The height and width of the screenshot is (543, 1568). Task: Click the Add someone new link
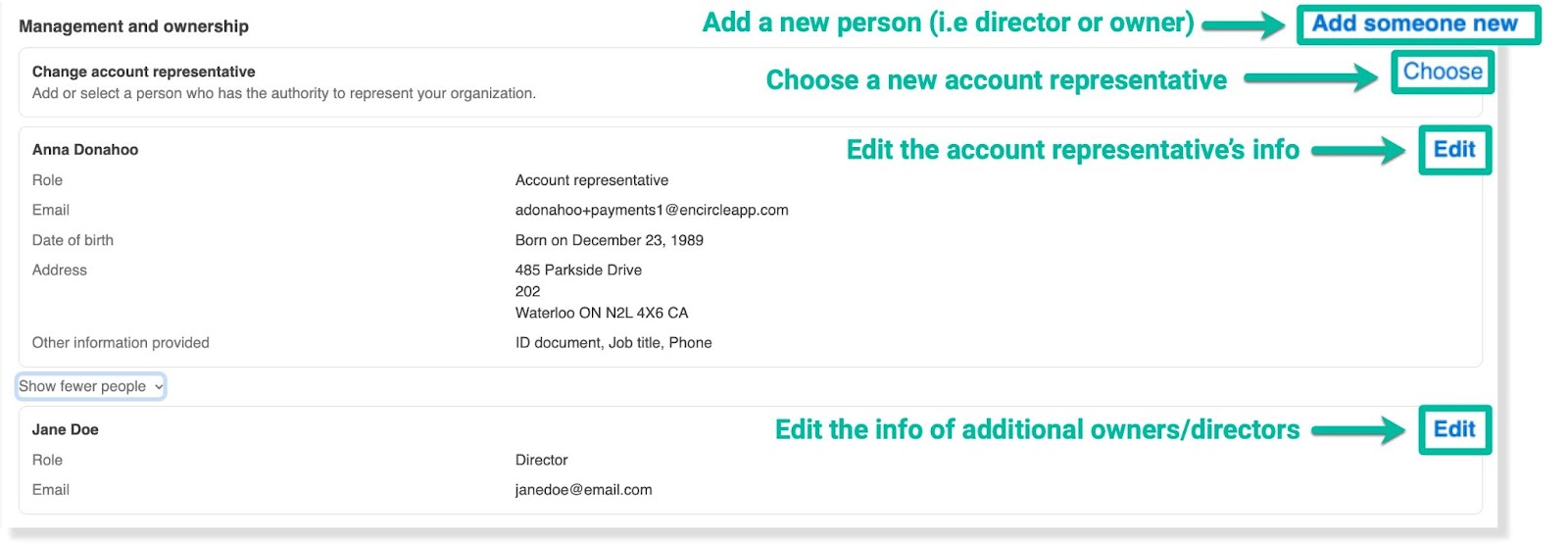click(x=1414, y=24)
